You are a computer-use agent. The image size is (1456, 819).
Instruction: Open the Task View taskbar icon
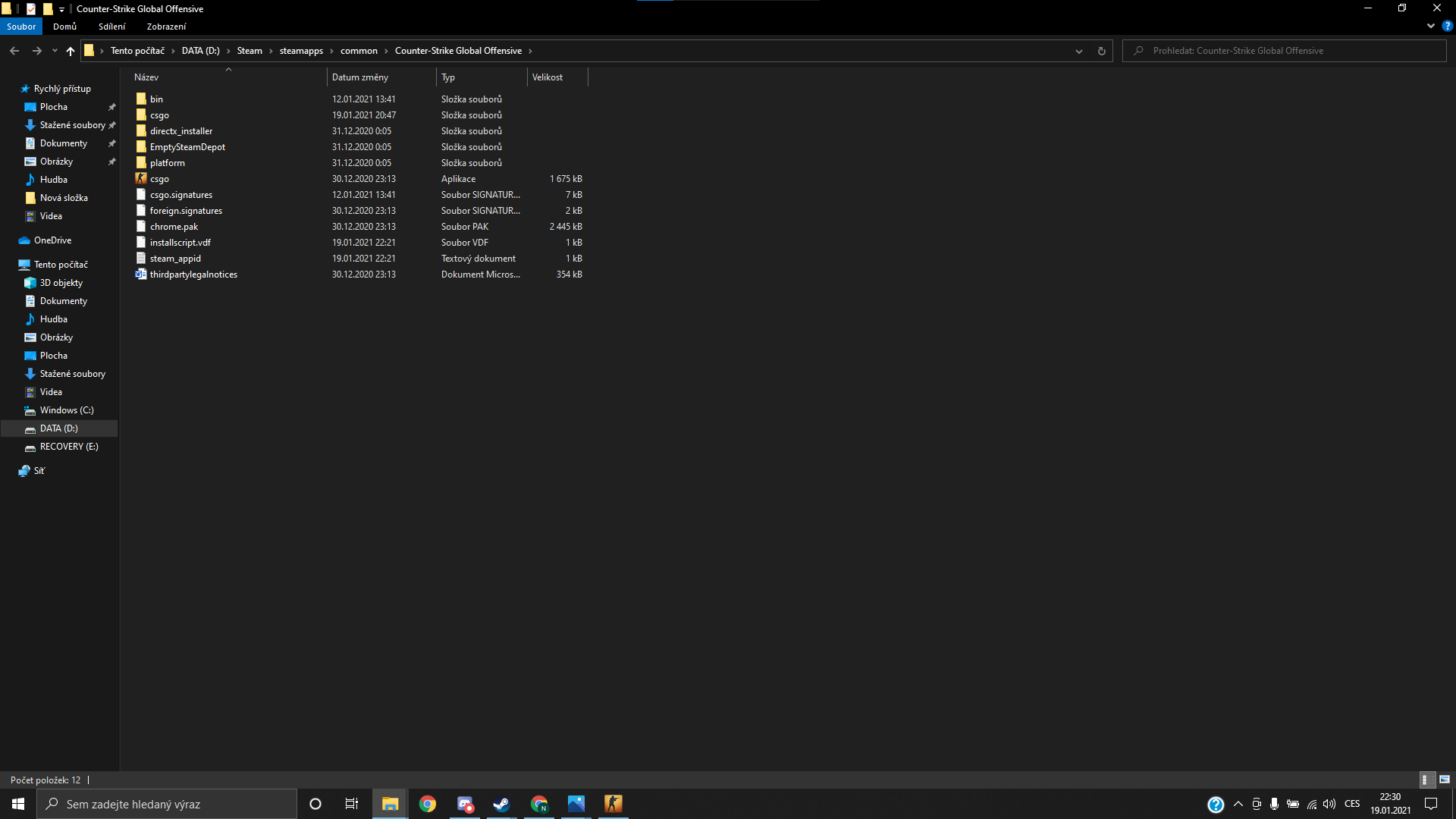coord(351,804)
